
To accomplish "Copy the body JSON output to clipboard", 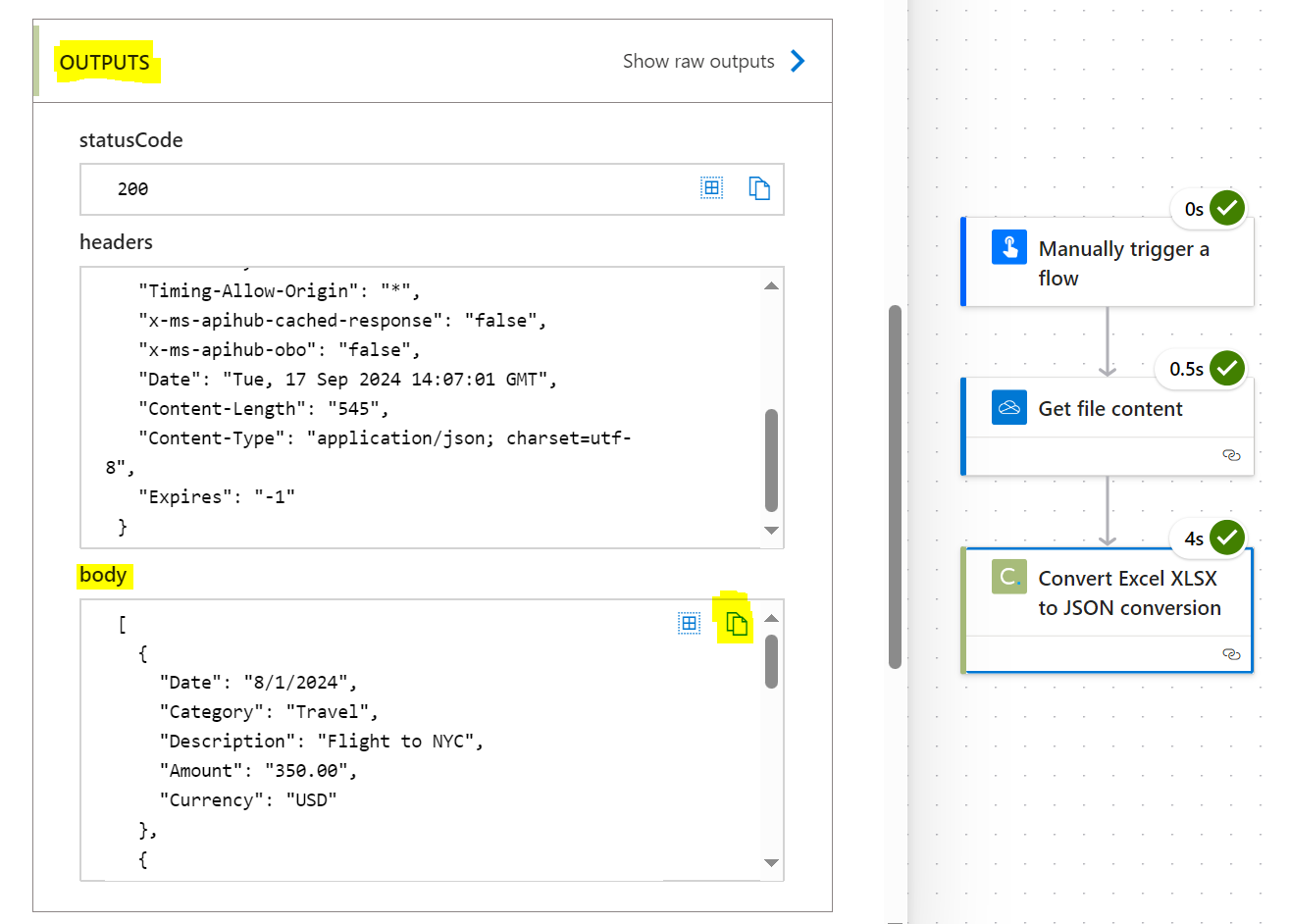I will [735, 621].
